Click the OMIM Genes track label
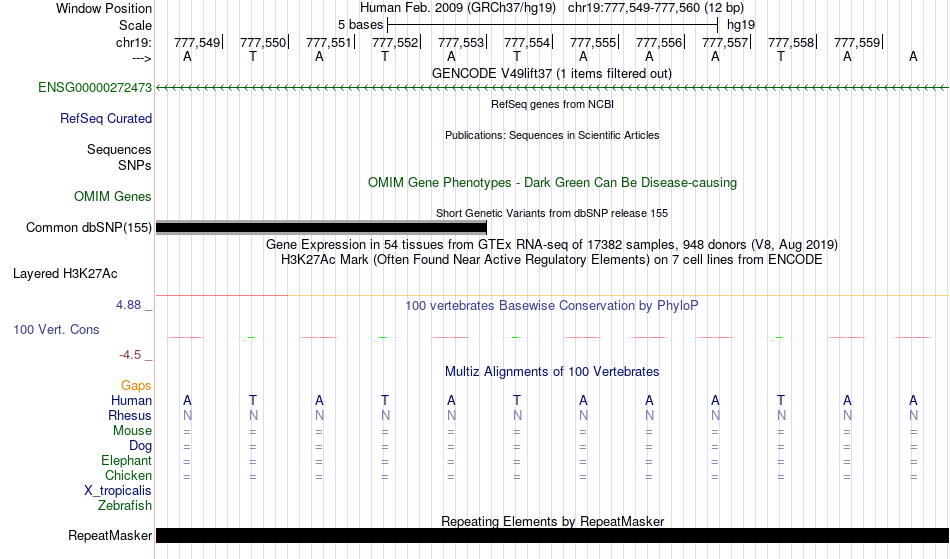Viewport: 950px width, 559px height. click(112, 196)
